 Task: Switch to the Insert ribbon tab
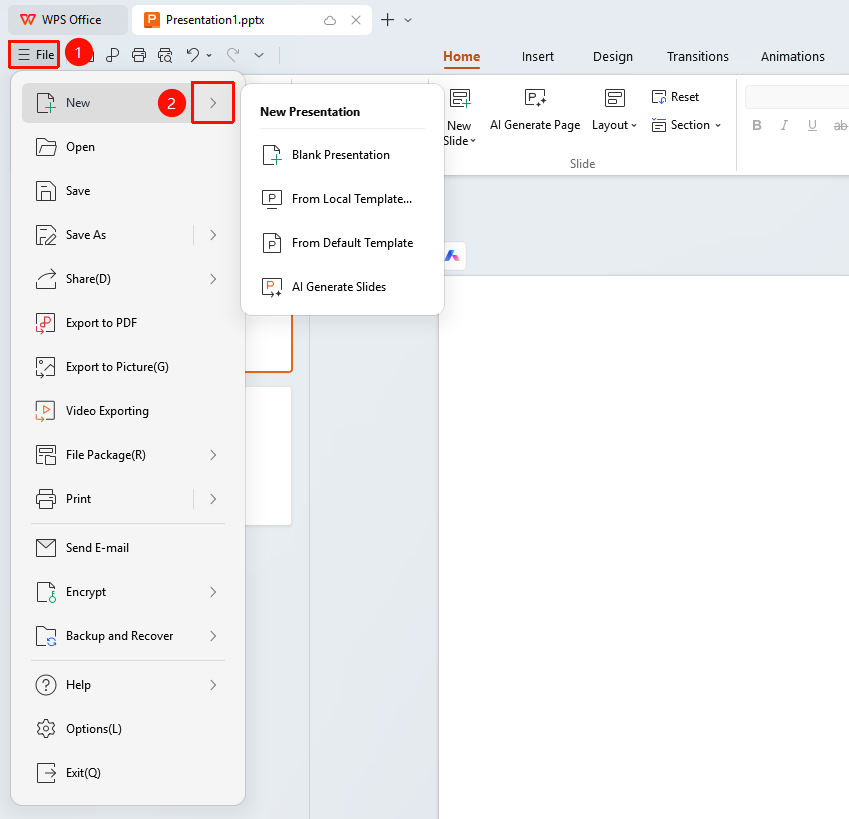click(x=538, y=56)
